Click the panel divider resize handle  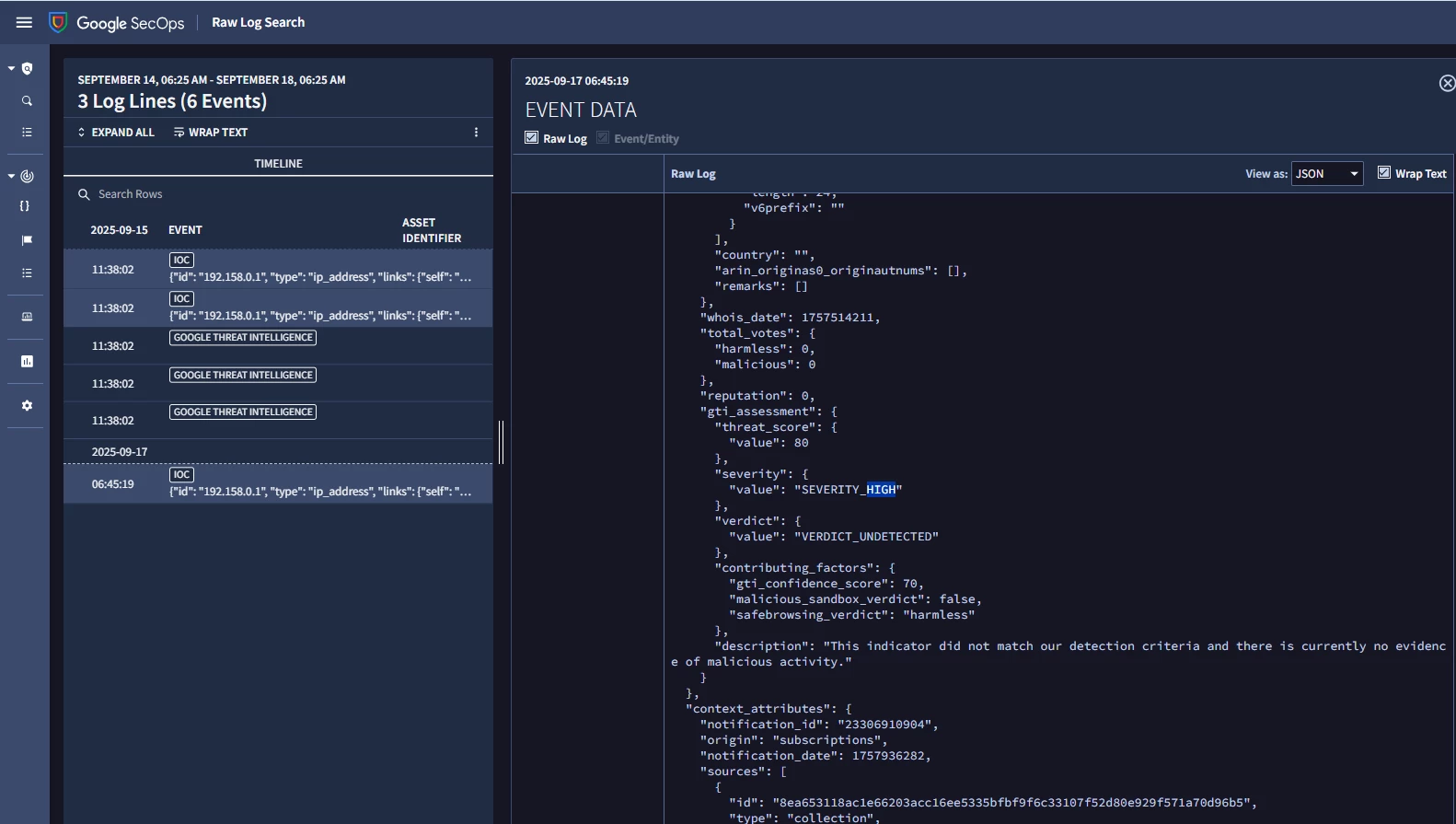[502, 442]
